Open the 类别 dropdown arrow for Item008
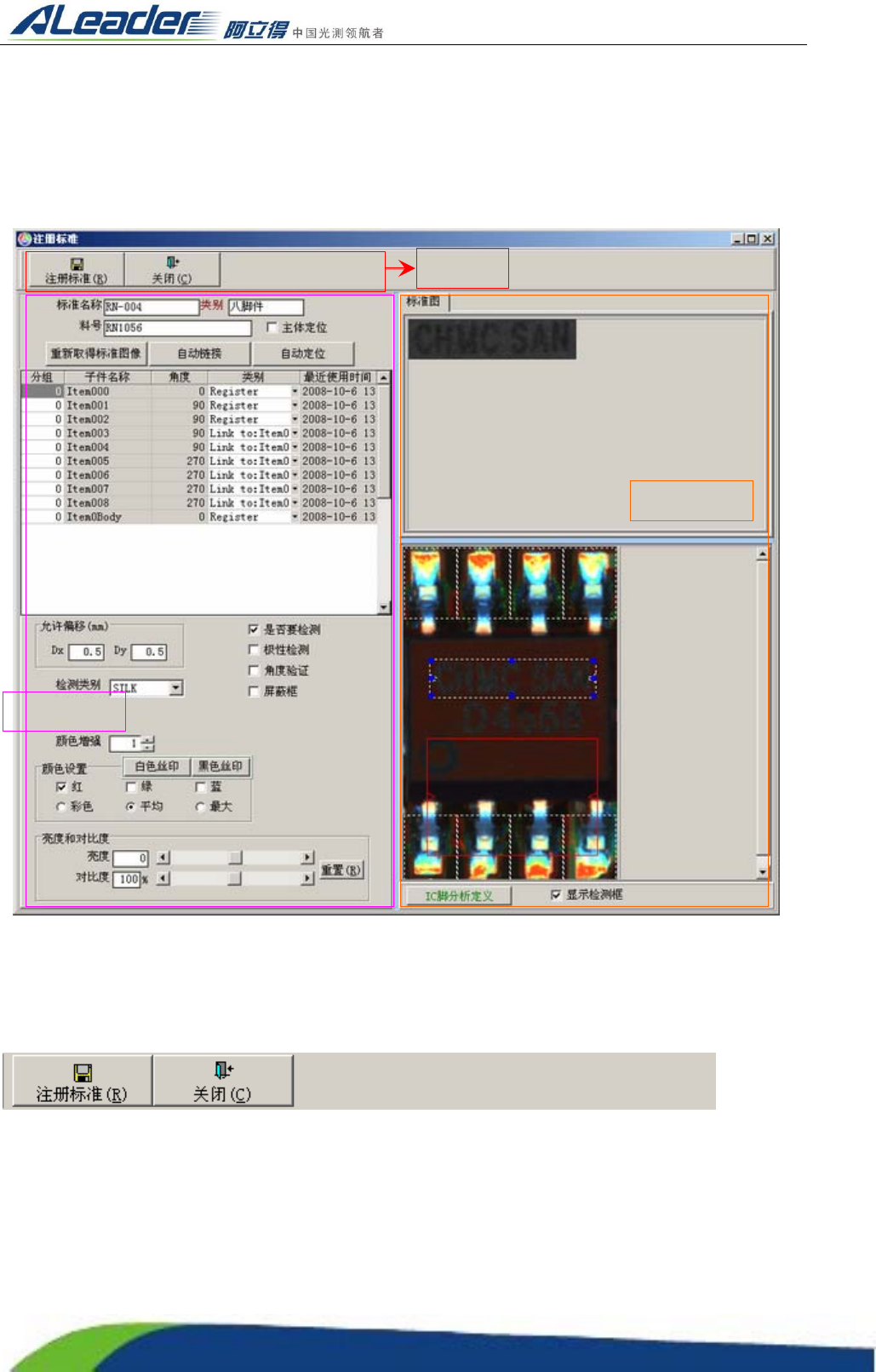876x1372 pixels. click(295, 502)
